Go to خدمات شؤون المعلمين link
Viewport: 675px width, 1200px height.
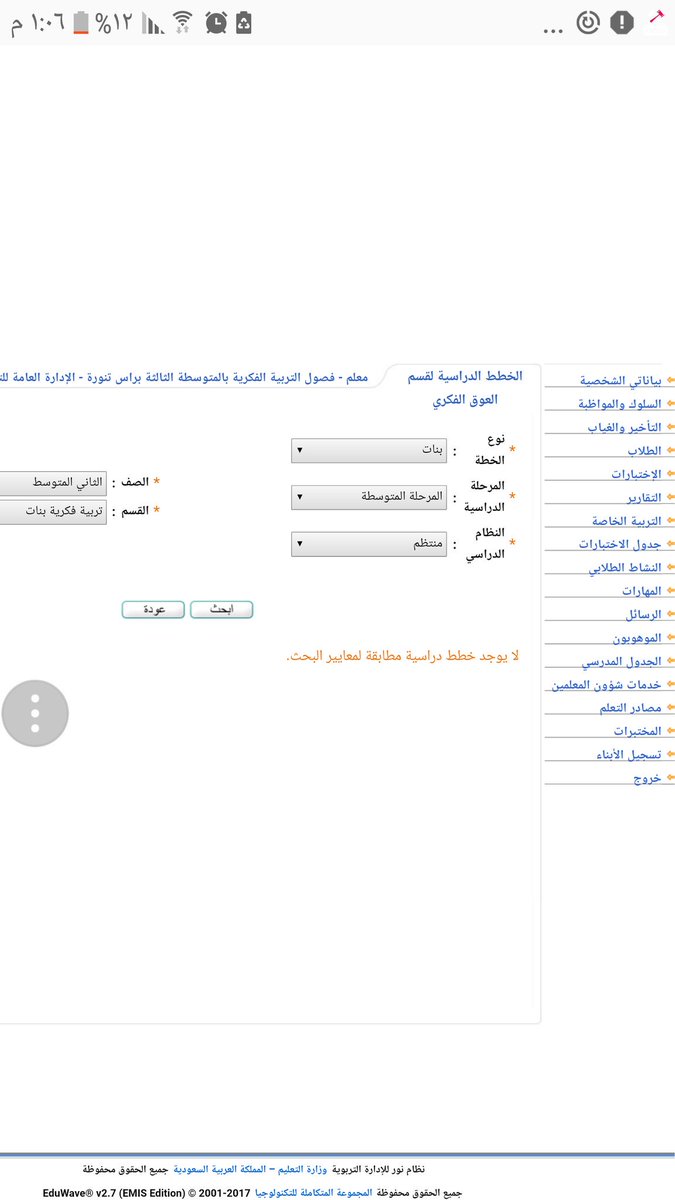[607, 684]
